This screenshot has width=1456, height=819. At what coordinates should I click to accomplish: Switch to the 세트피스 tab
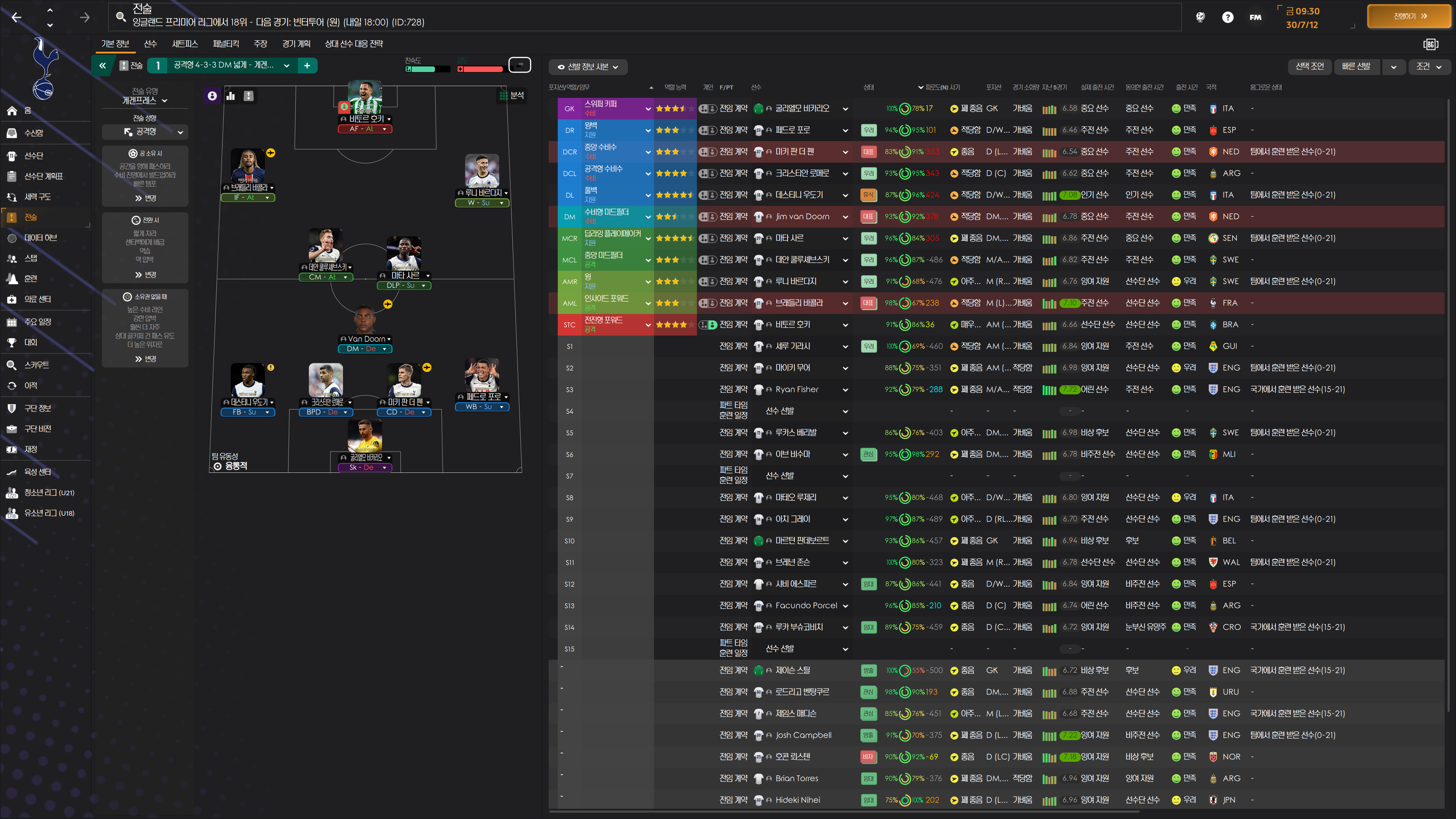coord(185,44)
